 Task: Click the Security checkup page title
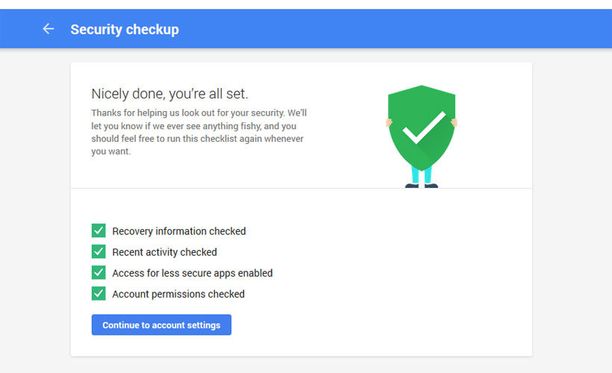click(125, 29)
